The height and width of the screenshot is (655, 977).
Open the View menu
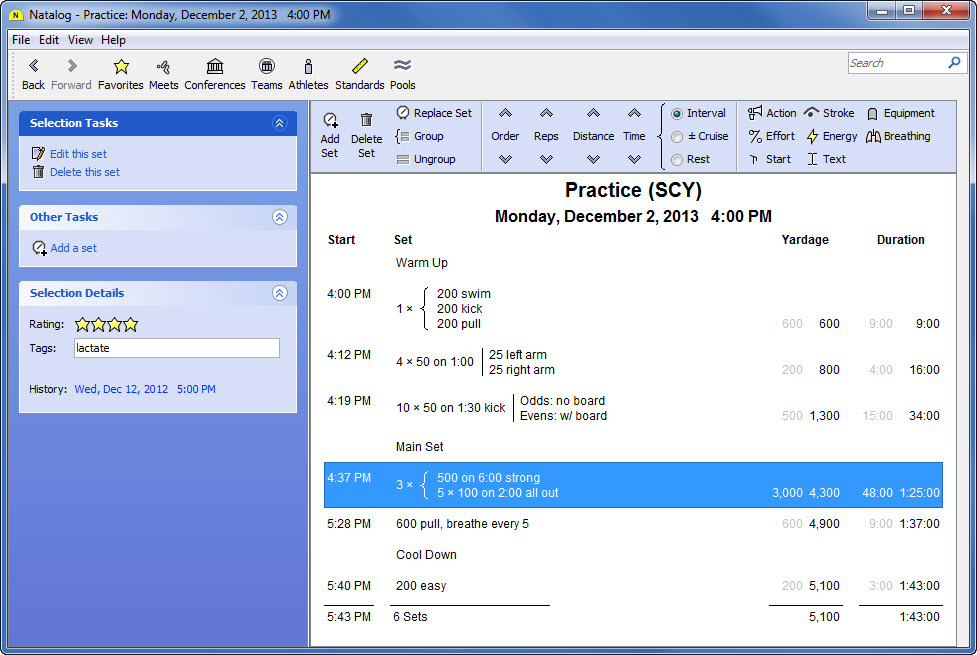pos(80,40)
